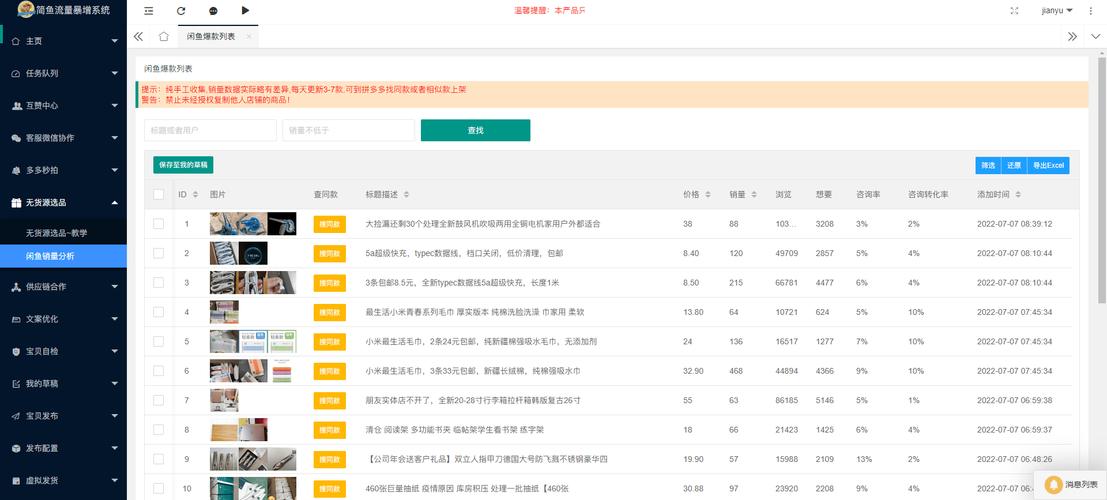Click the blue 还原 button
This screenshot has height=500, width=1107.
[x=1014, y=165]
